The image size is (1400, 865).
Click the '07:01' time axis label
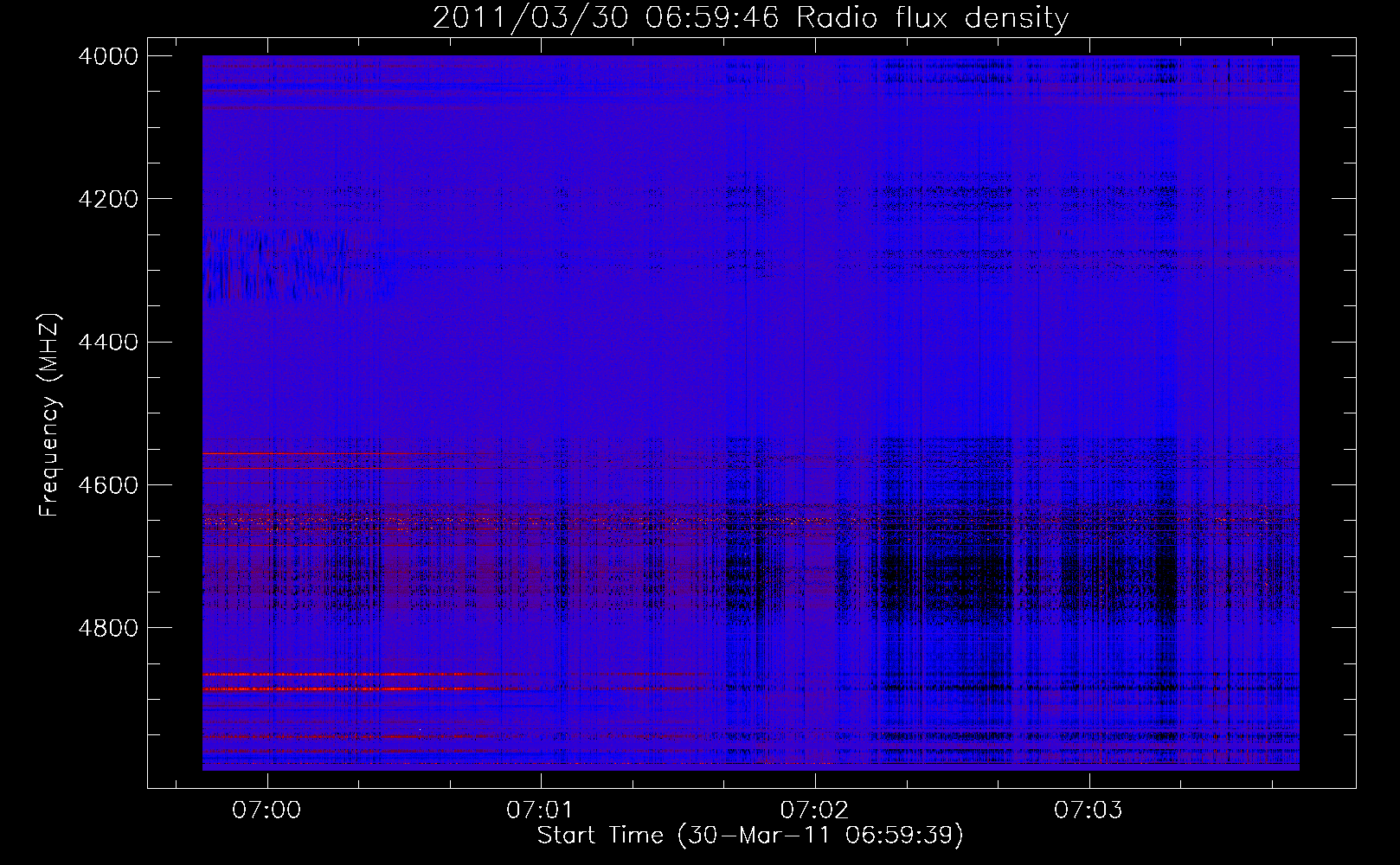(541, 811)
